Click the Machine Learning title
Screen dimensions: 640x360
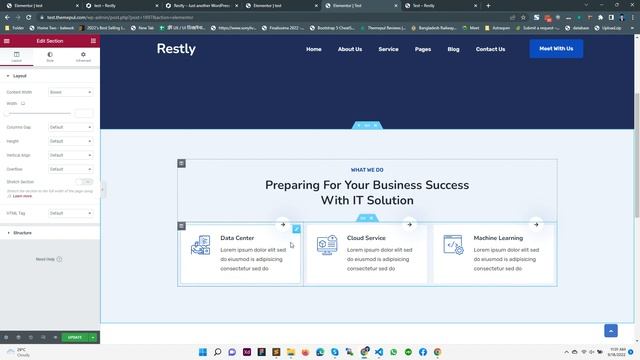(x=498, y=238)
